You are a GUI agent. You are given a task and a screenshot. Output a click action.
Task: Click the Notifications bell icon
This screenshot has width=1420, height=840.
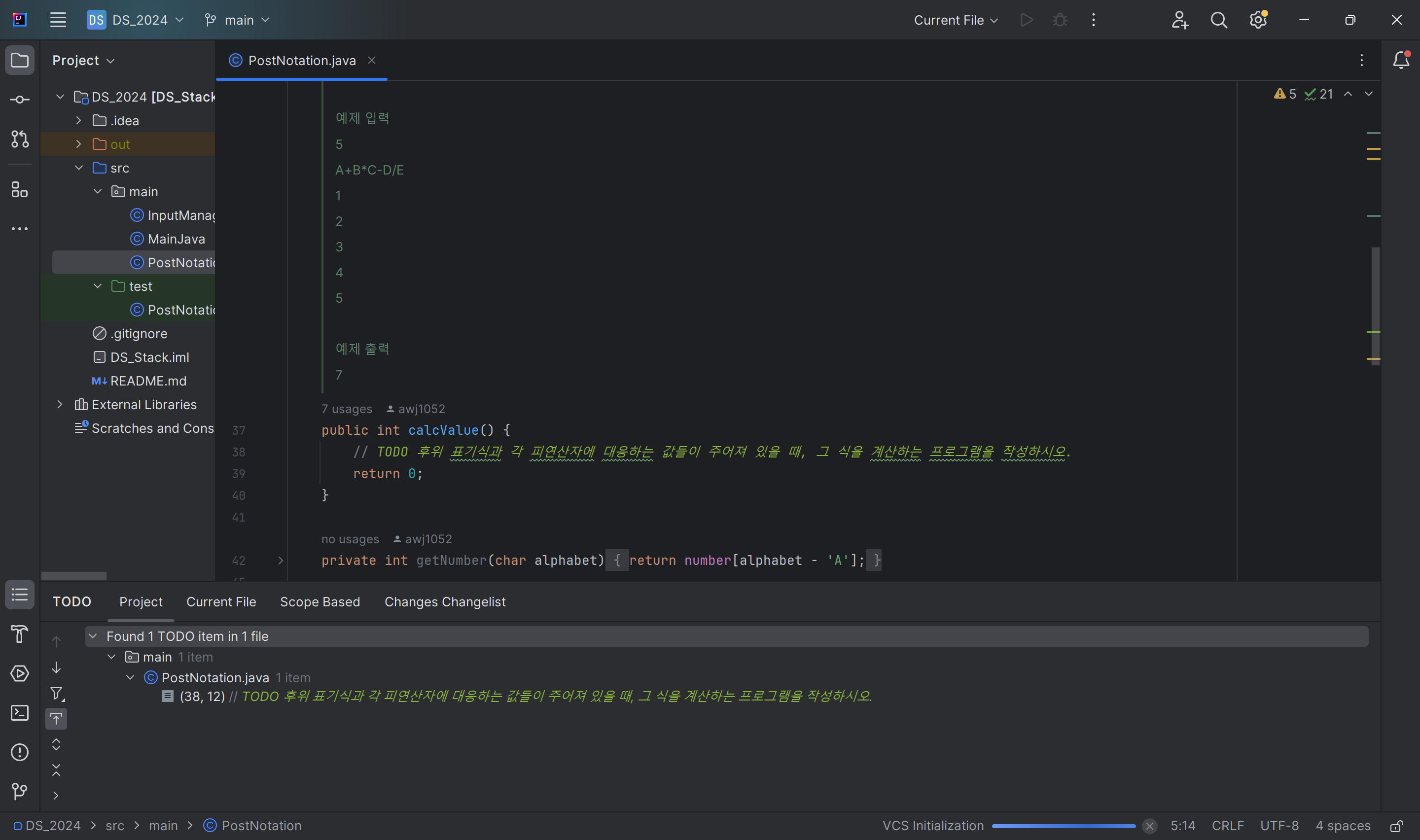[x=1401, y=60]
